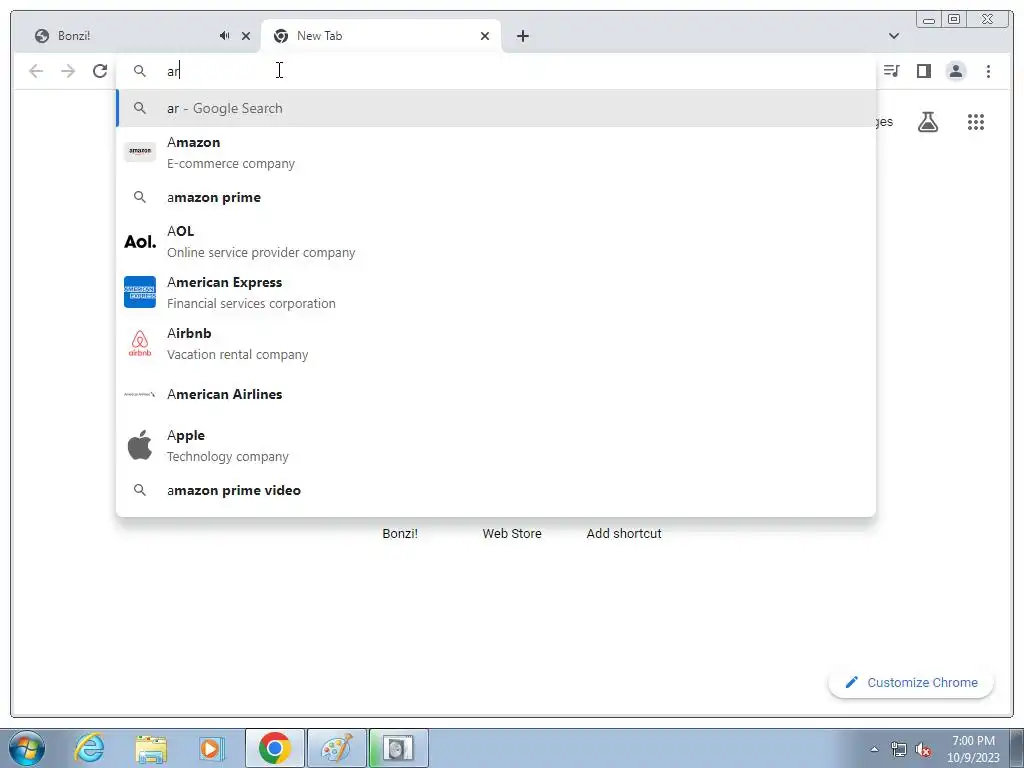
Task: Open the profile avatar menu
Action: tap(955, 71)
